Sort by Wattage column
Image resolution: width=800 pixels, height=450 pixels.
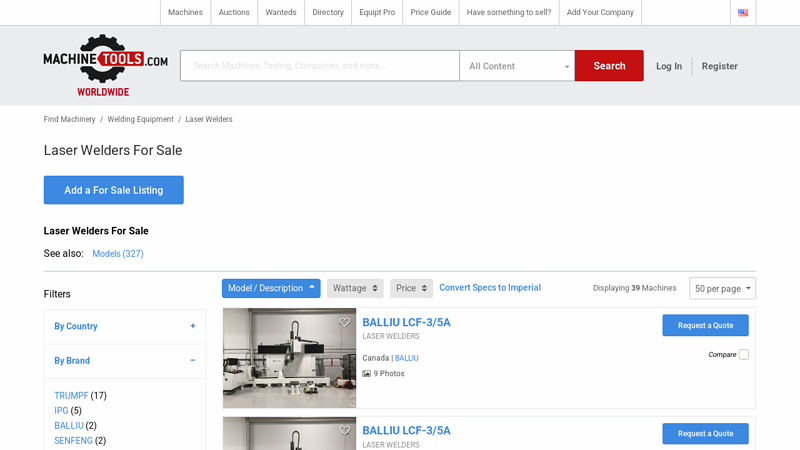(355, 288)
